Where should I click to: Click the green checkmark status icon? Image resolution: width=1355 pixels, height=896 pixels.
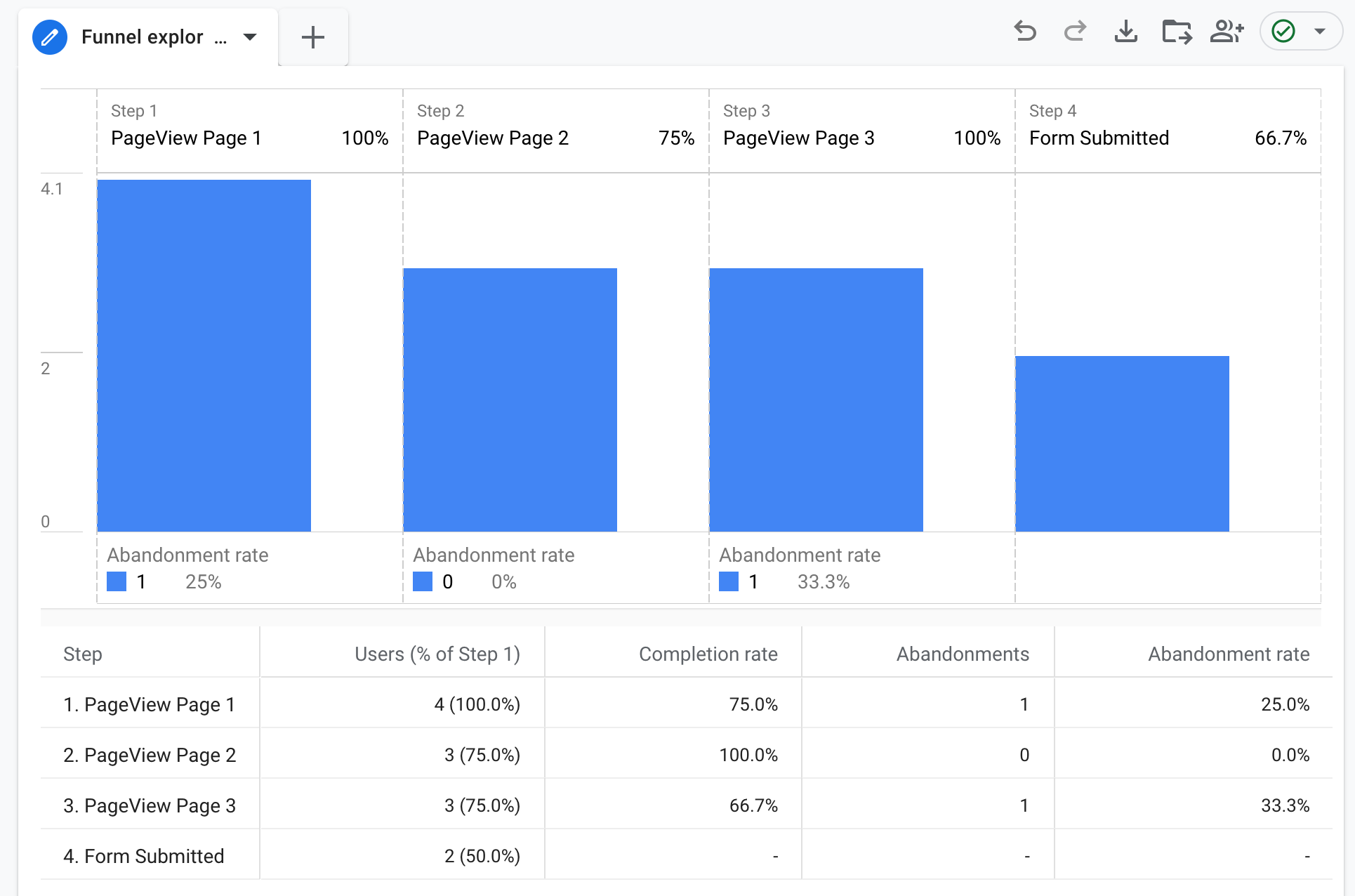coord(1283,32)
